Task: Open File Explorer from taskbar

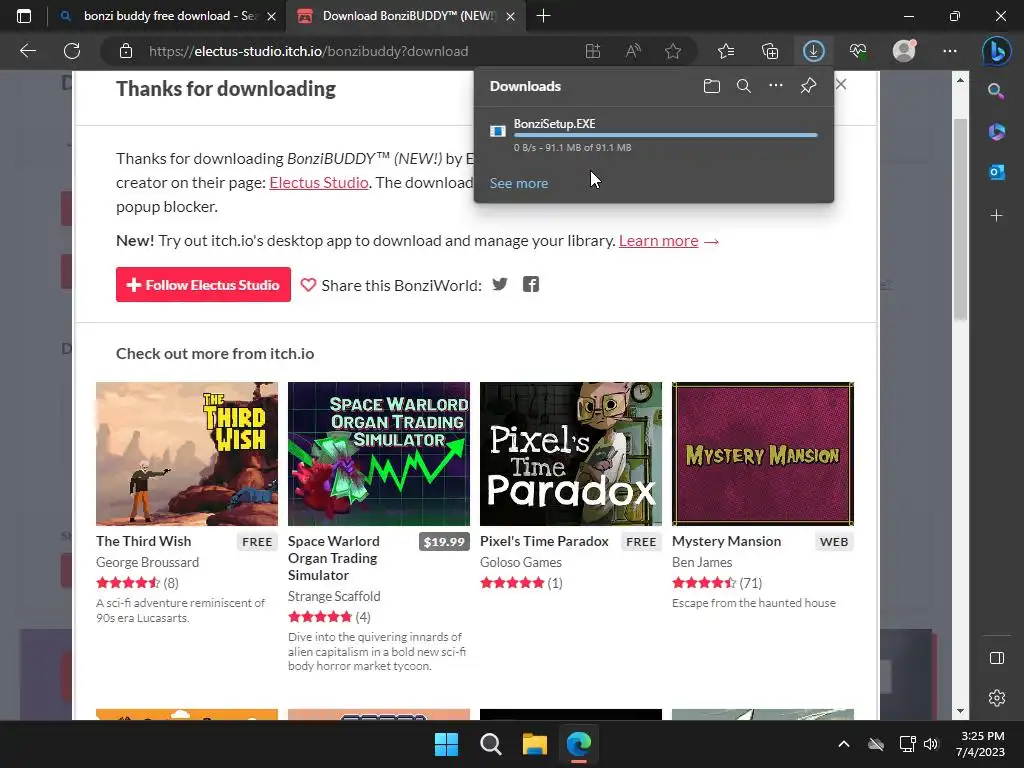Action: (535, 744)
